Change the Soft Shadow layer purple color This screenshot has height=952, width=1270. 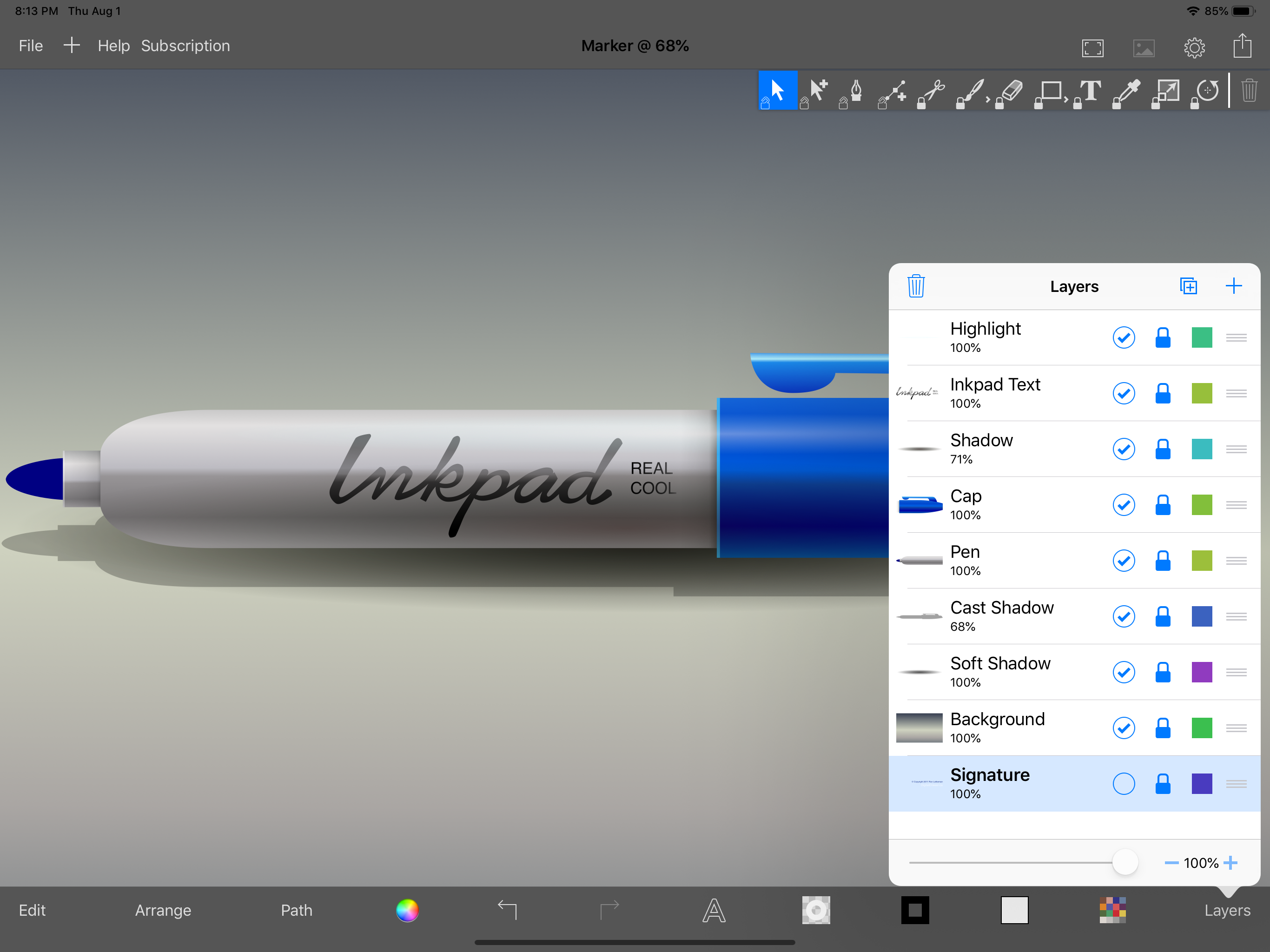pos(1202,672)
